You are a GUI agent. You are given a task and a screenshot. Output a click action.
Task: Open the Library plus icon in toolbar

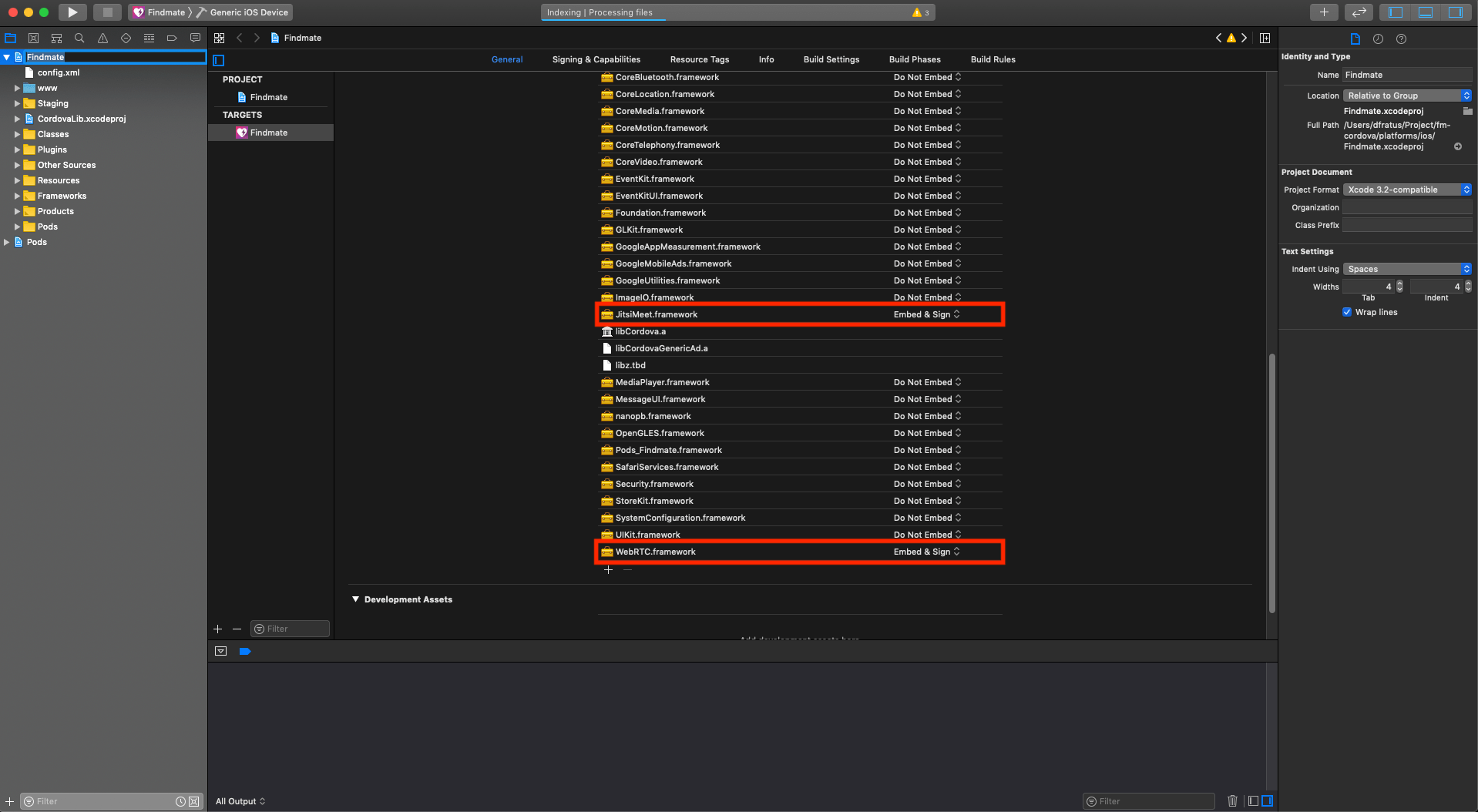pyautogui.click(x=1324, y=12)
